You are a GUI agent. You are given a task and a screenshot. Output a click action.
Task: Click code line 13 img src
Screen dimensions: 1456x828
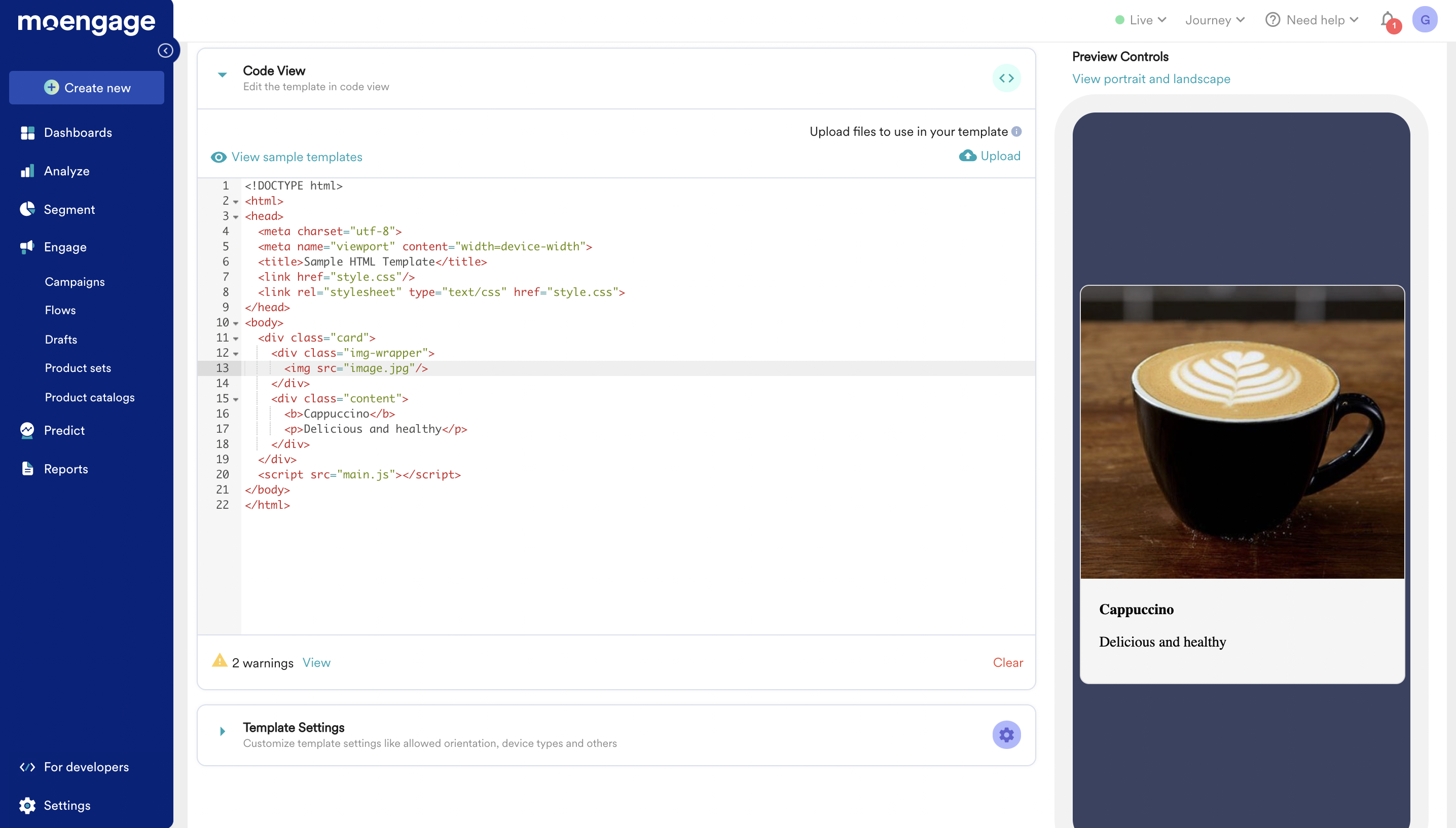pyautogui.click(x=355, y=368)
